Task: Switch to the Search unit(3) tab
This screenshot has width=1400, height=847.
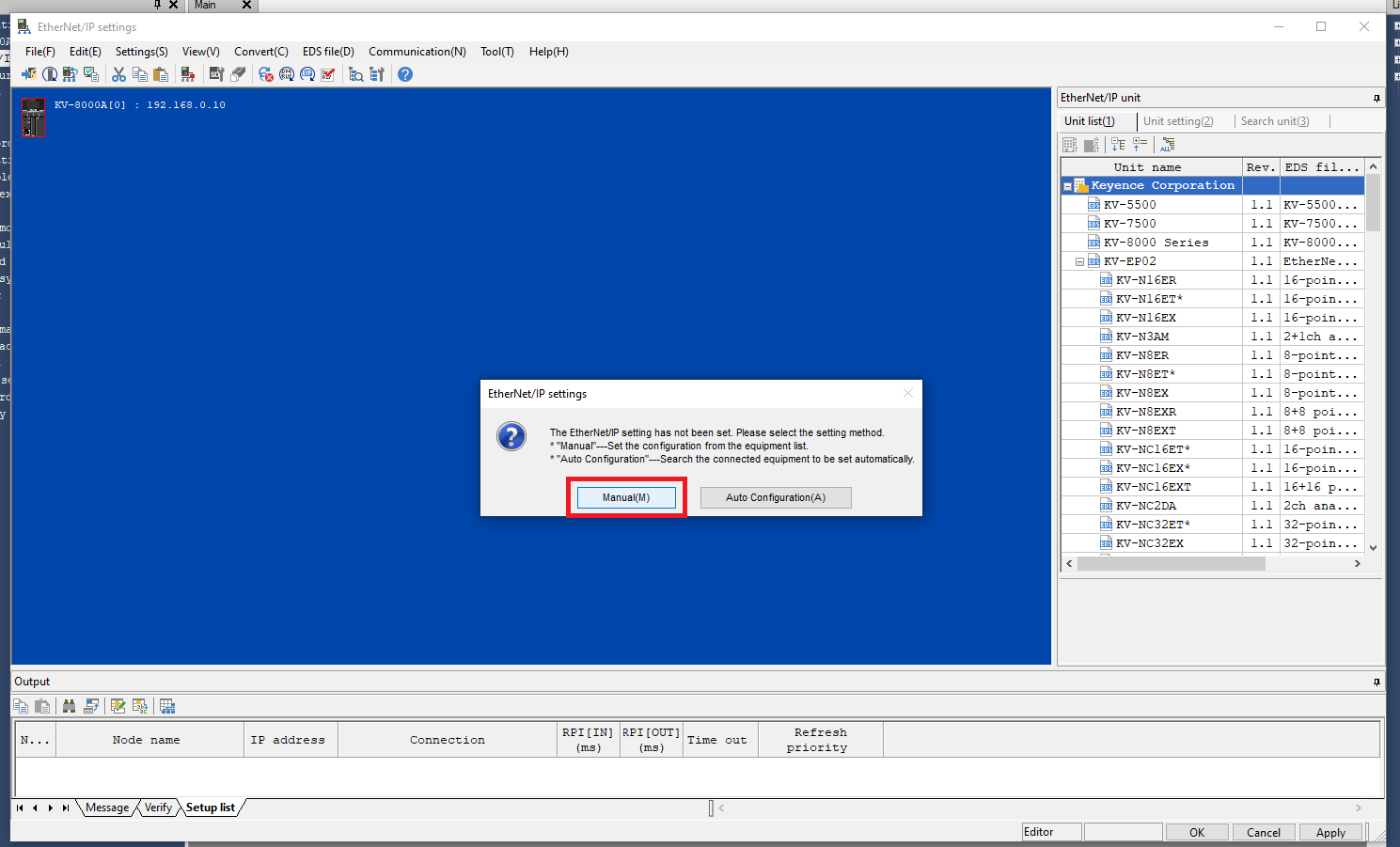Action: pyautogui.click(x=1274, y=121)
